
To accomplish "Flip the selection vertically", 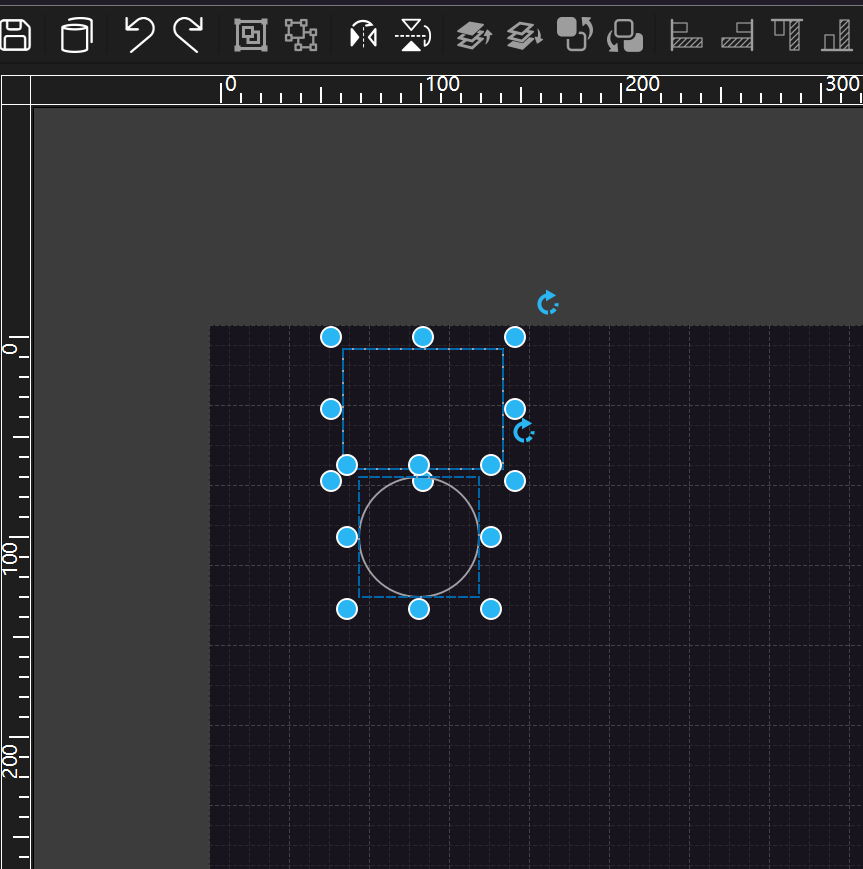I will (x=413, y=35).
